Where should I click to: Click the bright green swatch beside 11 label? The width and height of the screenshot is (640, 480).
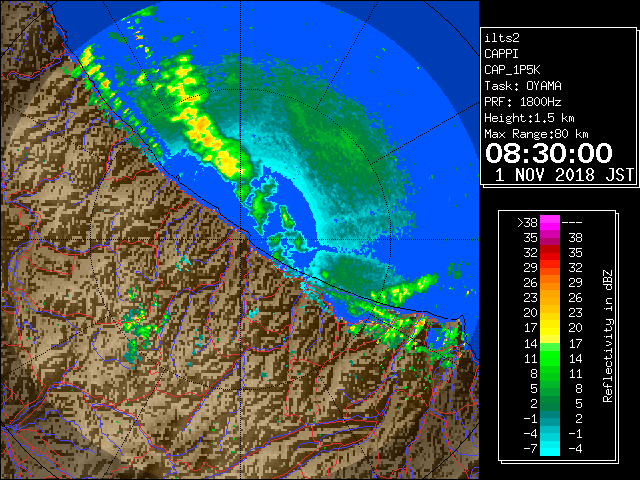(x=550, y=358)
